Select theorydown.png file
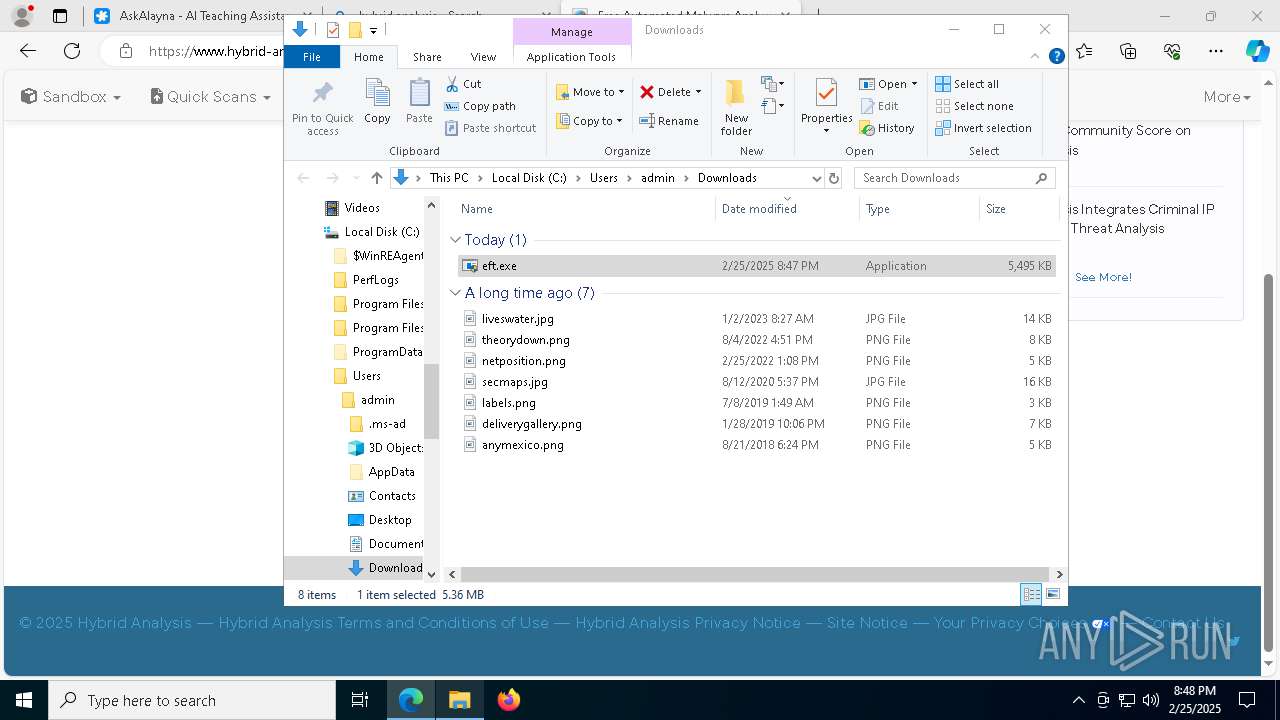This screenshot has width=1280, height=720. tap(757, 340)
